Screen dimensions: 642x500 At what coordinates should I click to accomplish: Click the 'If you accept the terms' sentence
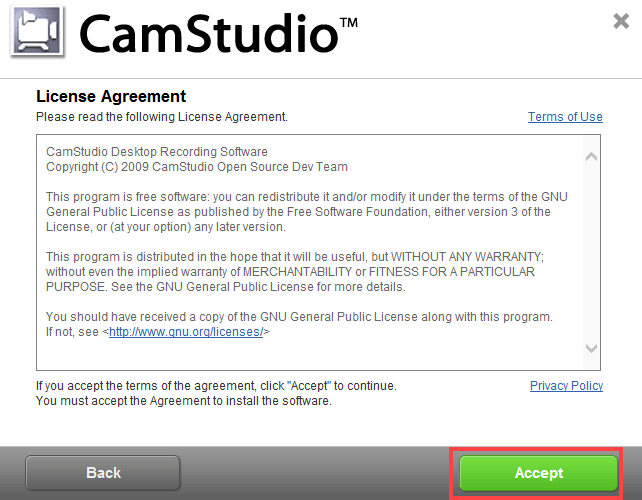216,386
